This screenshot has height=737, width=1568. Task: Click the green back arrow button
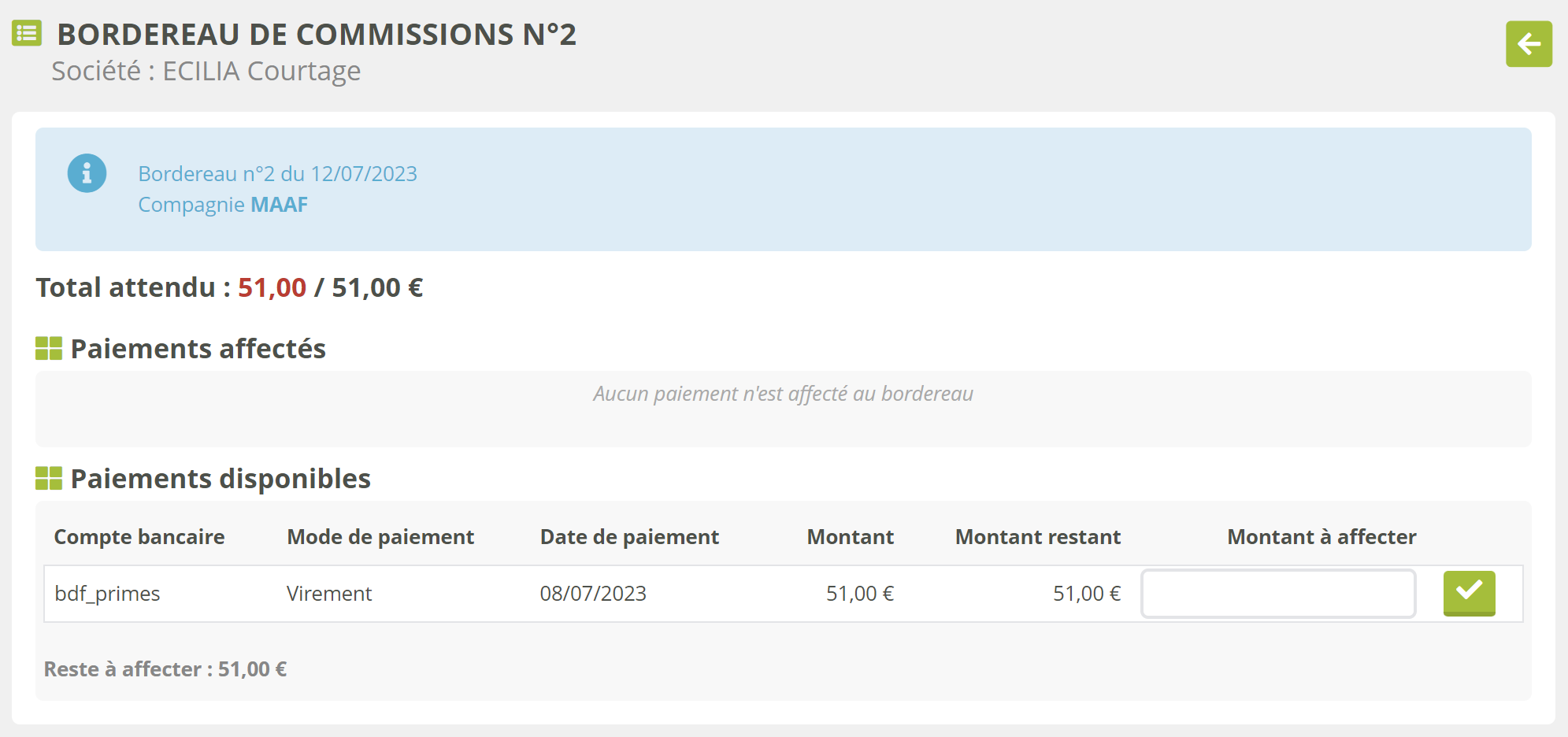tap(1529, 44)
